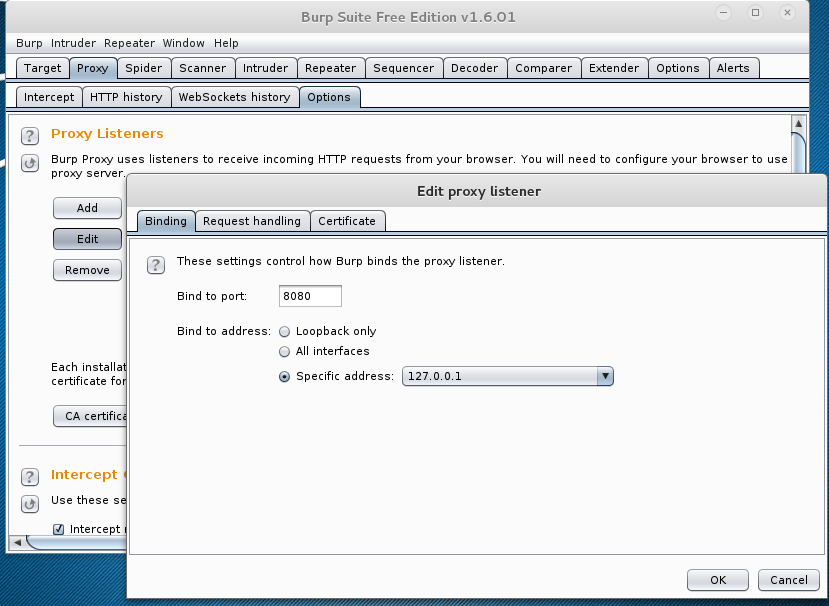Minimize the Burp Suite window

(x=723, y=13)
